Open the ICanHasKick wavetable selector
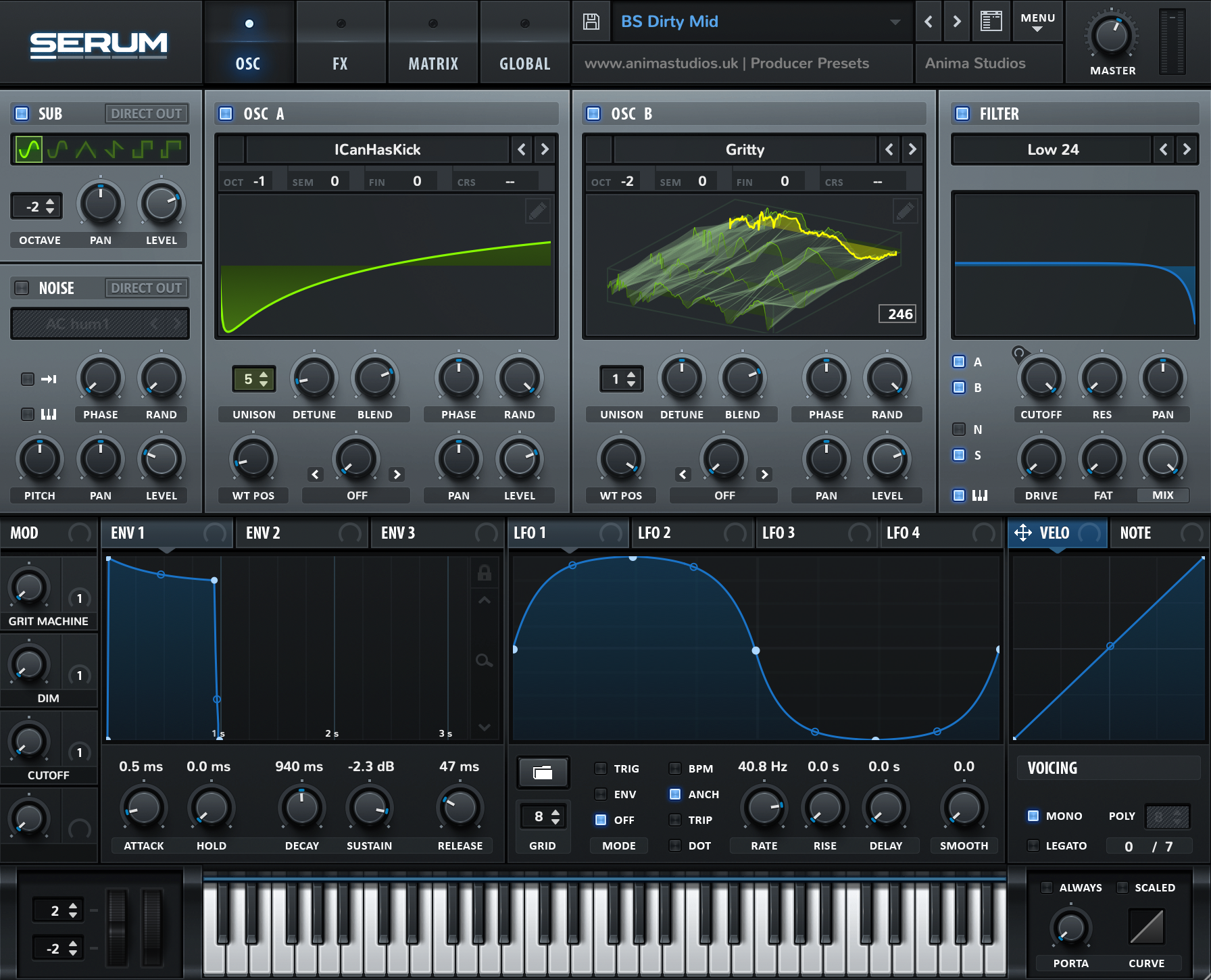1211x980 pixels. point(378,149)
